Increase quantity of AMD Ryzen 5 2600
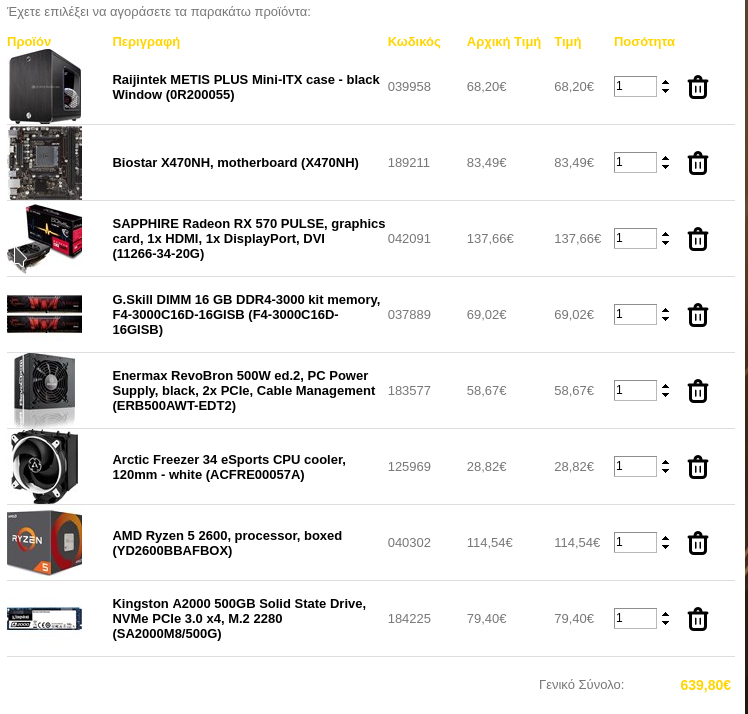The width and height of the screenshot is (748, 714). [x=665, y=538]
